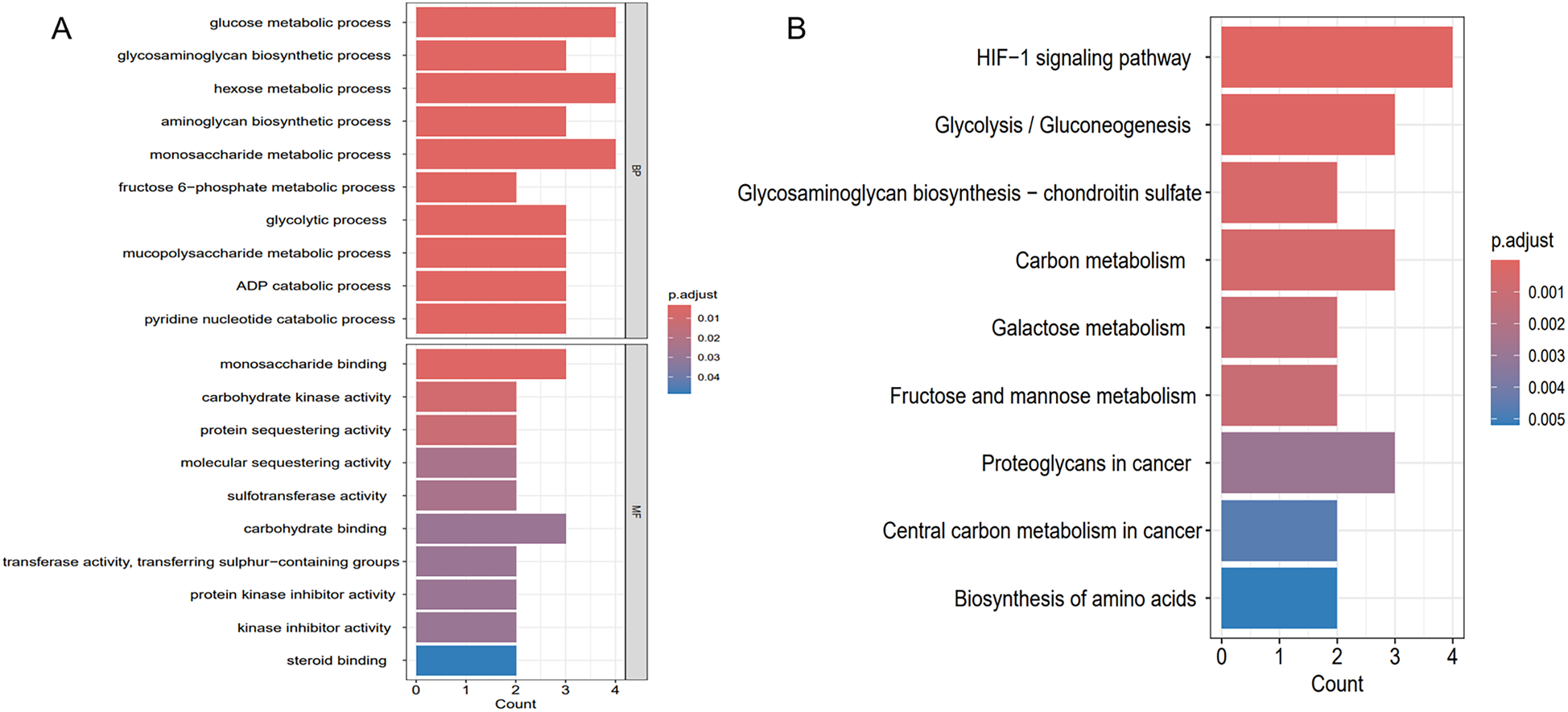Click the steroid binding bar
This screenshot has height=712, width=1568.
coord(466,661)
